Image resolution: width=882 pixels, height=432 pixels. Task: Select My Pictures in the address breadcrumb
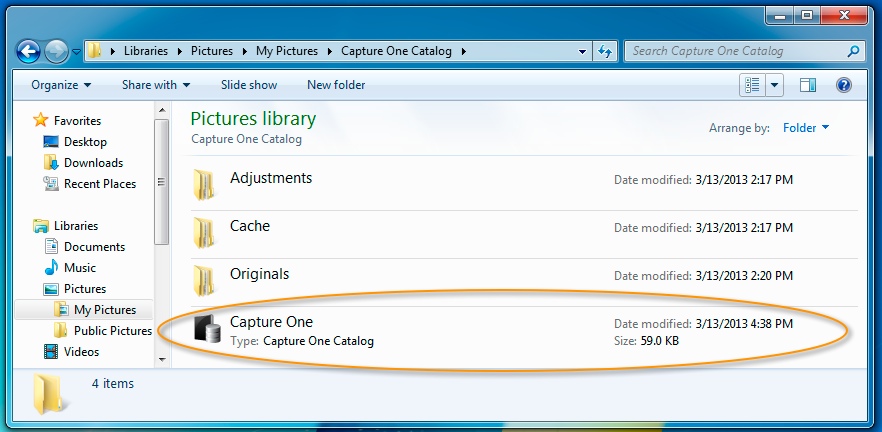[x=287, y=51]
